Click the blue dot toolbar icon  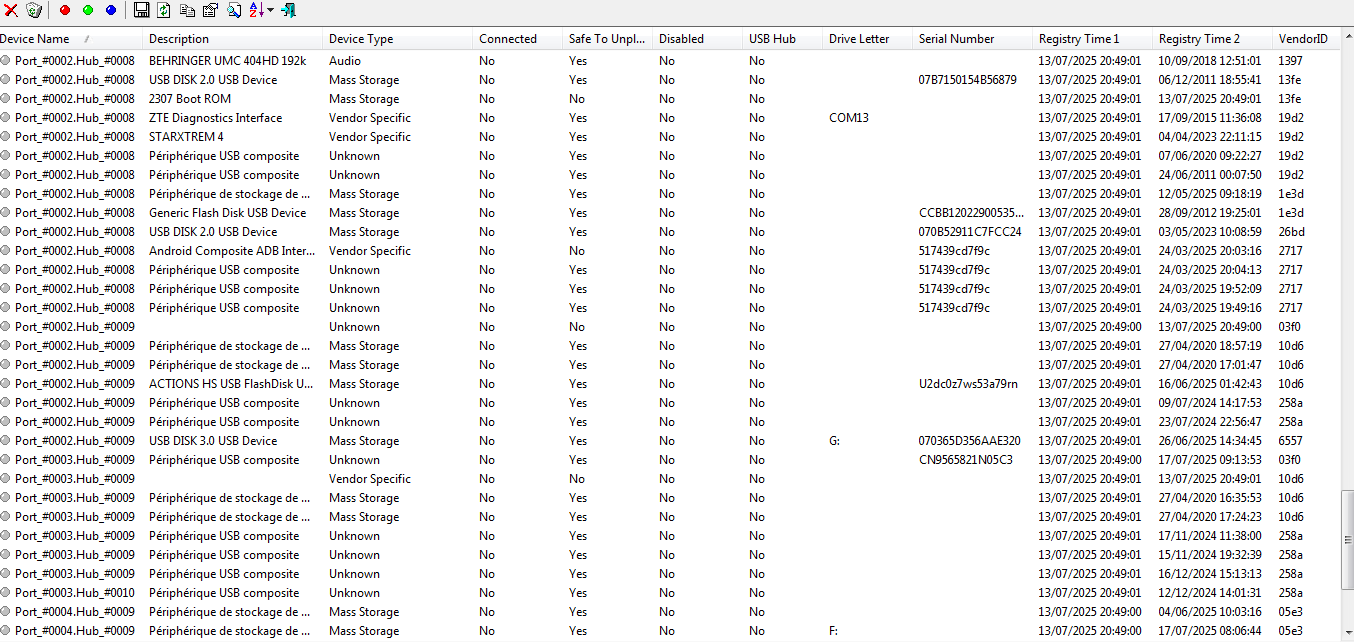[111, 10]
